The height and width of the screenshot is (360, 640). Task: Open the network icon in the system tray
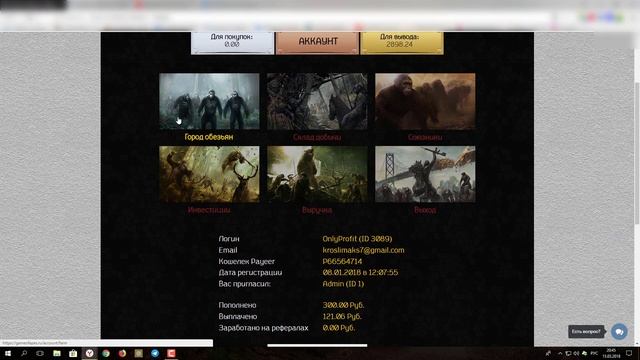[568, 353]
